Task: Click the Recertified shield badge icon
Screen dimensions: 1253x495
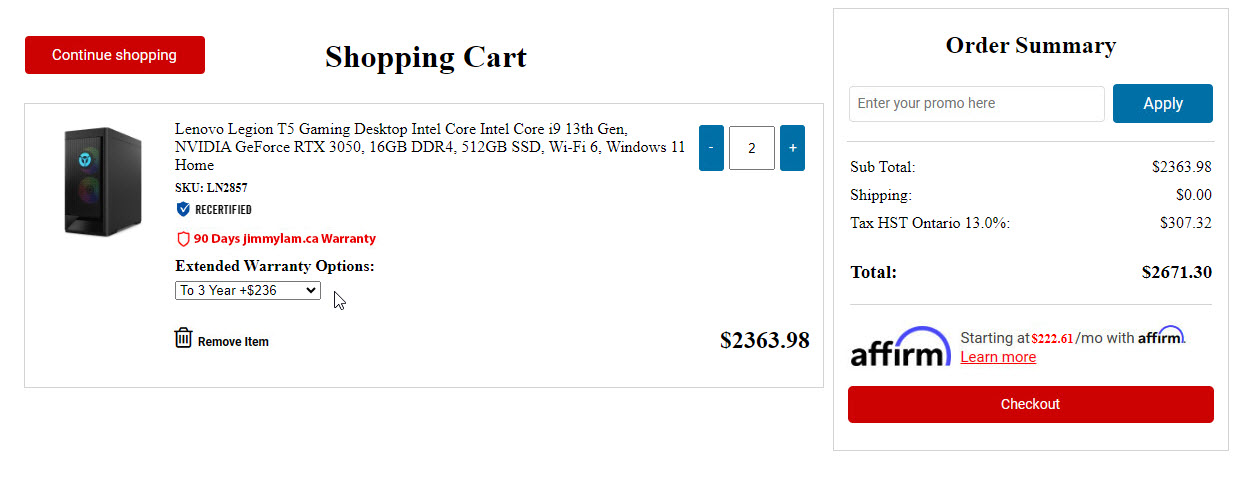Action: tap(183, 209)
